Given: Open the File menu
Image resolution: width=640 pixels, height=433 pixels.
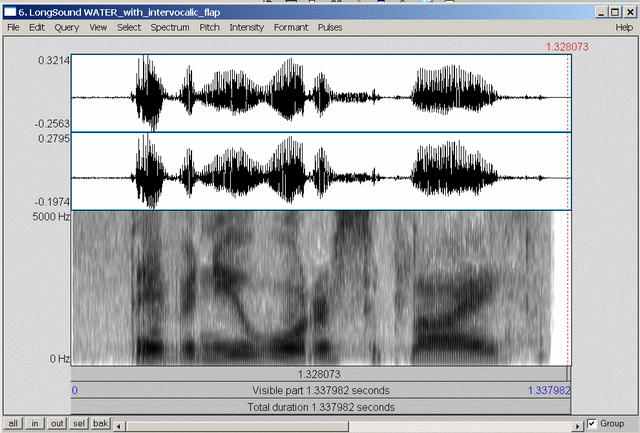Looking at the screenshot, I should tap(14, 27).
